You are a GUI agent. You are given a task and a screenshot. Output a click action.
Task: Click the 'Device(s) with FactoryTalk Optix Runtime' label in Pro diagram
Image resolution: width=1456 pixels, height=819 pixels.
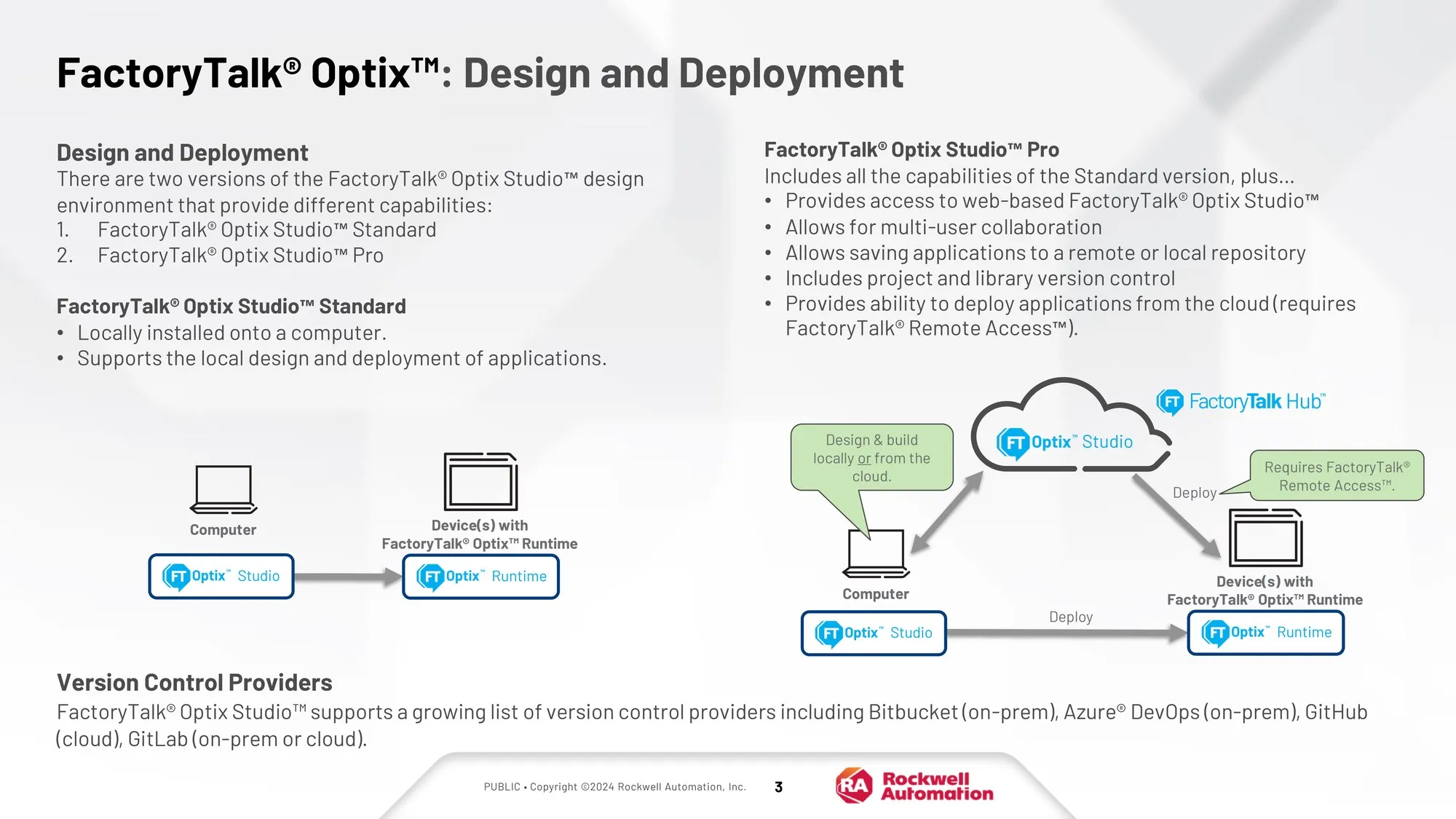(1265, 590)
